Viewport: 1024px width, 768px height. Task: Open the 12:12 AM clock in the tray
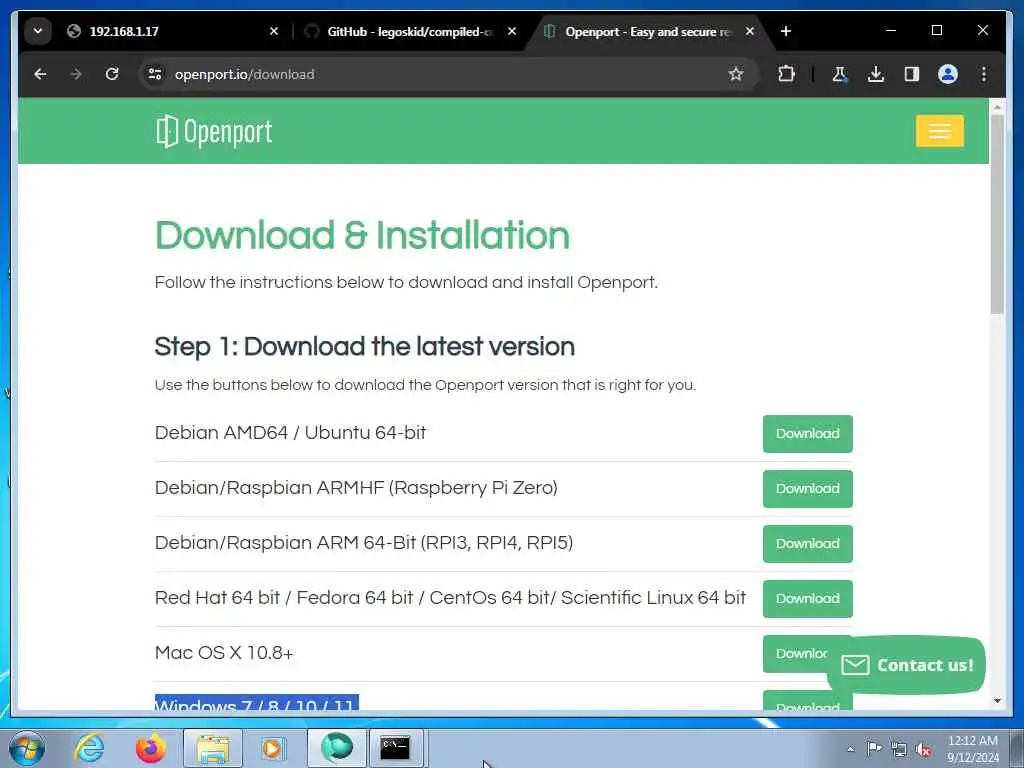click(973, 749)
